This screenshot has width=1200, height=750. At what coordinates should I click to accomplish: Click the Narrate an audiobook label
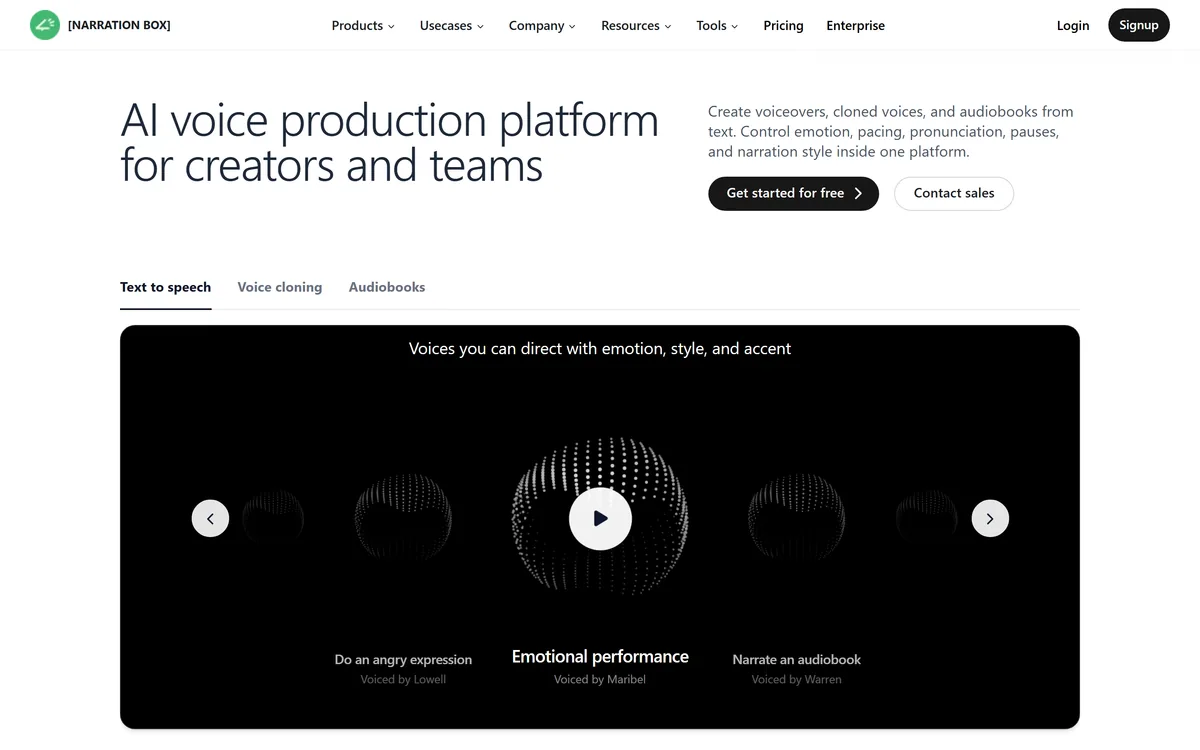(x=796, y=660)
